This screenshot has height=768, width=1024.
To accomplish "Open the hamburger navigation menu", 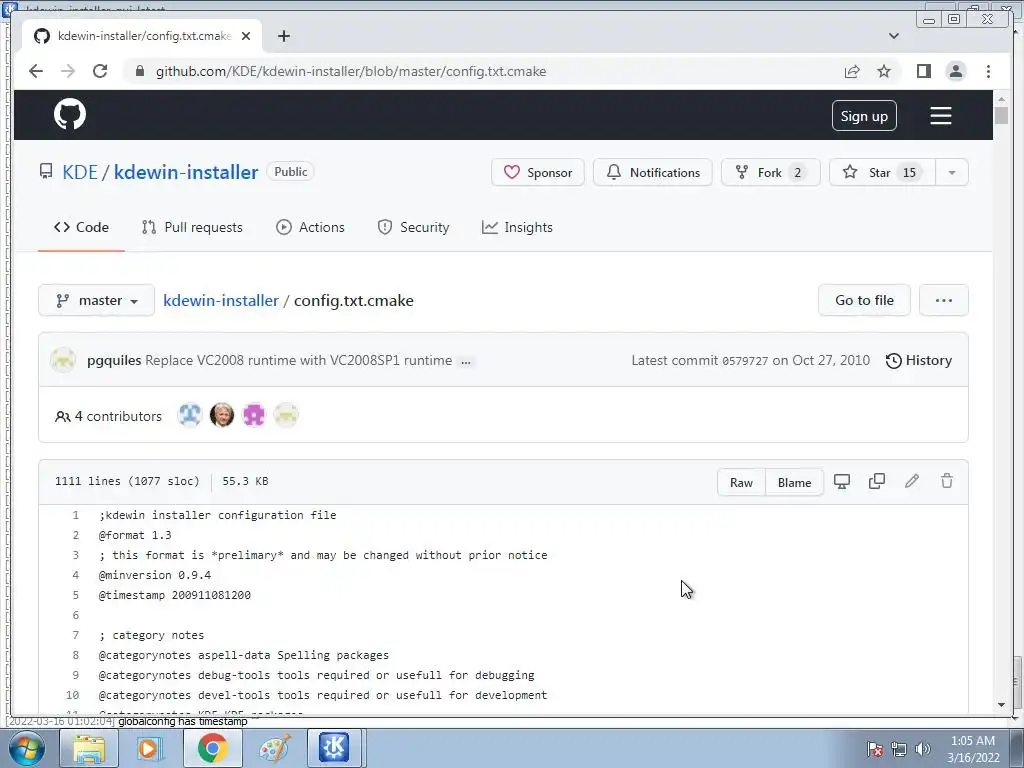I will 940,116.
